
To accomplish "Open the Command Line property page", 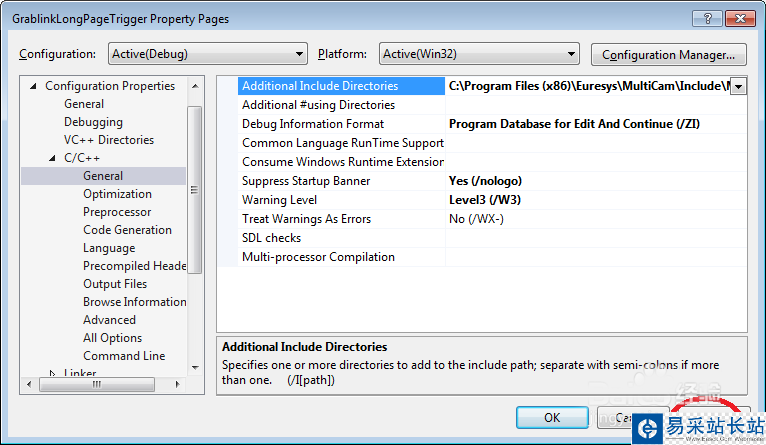I will point(124,356).
